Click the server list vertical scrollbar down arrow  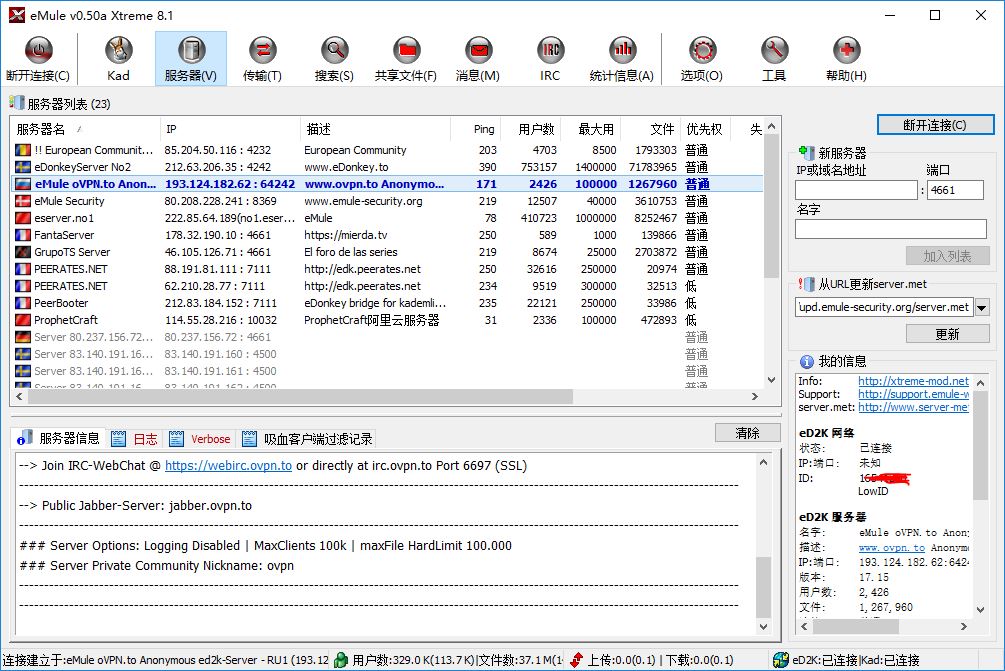(x=772, y=380)
